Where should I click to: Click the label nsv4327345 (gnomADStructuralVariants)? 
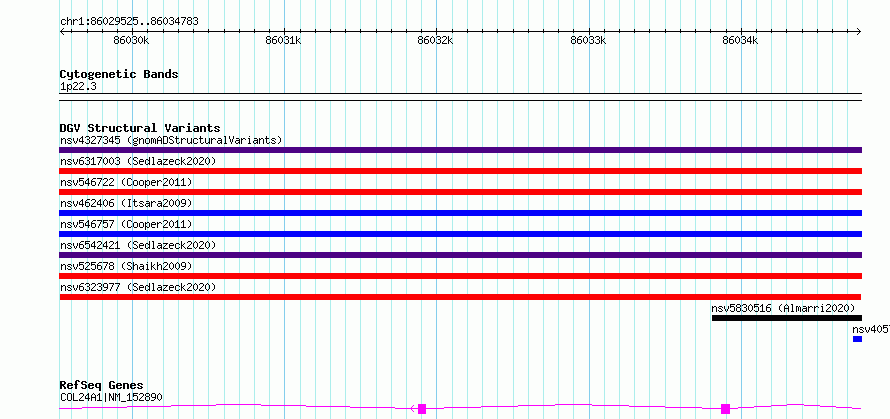point(171,140)
